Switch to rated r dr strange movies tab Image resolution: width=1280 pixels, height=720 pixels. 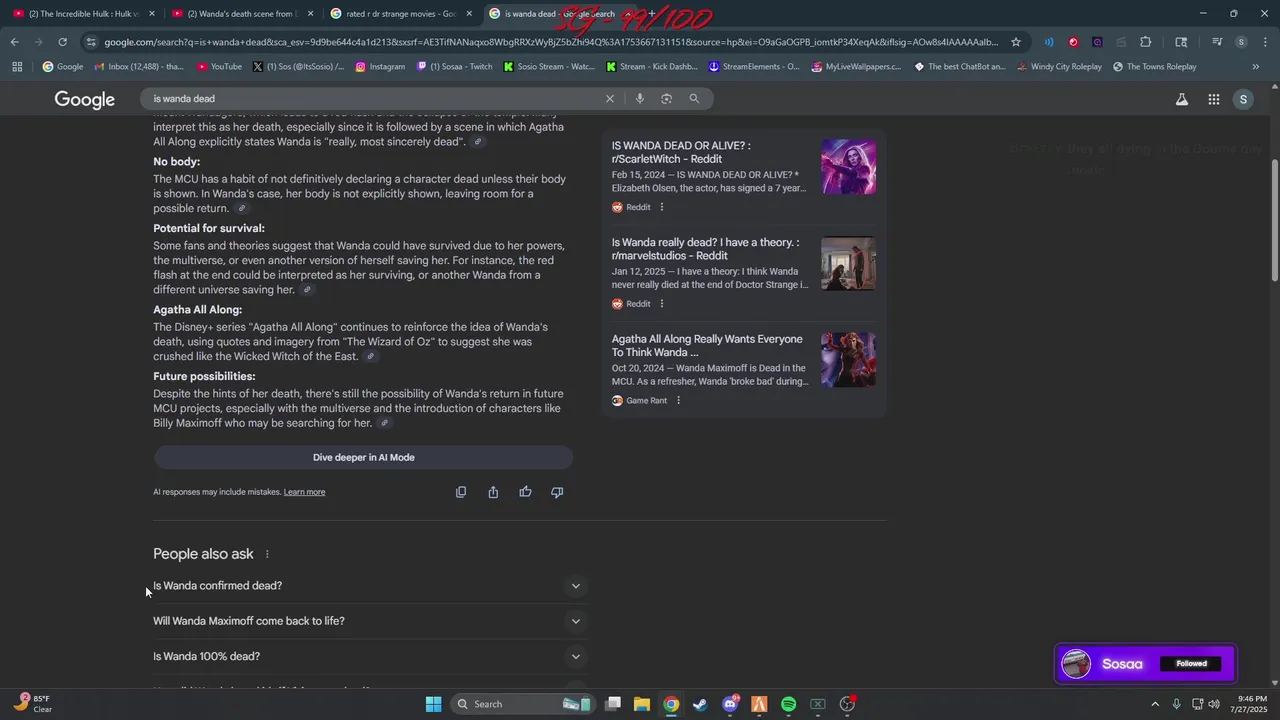[402, 14]
